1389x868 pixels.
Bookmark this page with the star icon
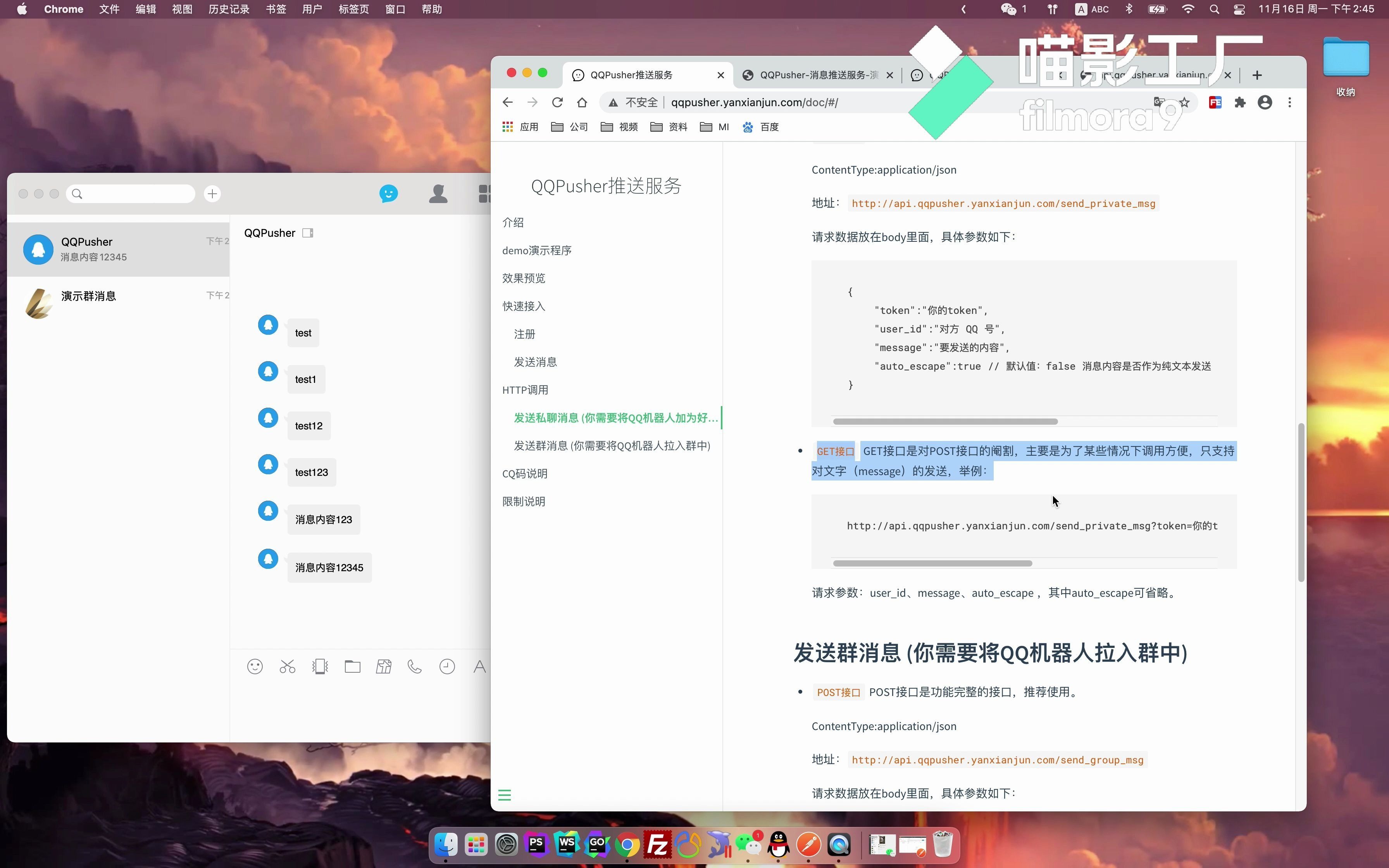click(x=1185, y=102)
